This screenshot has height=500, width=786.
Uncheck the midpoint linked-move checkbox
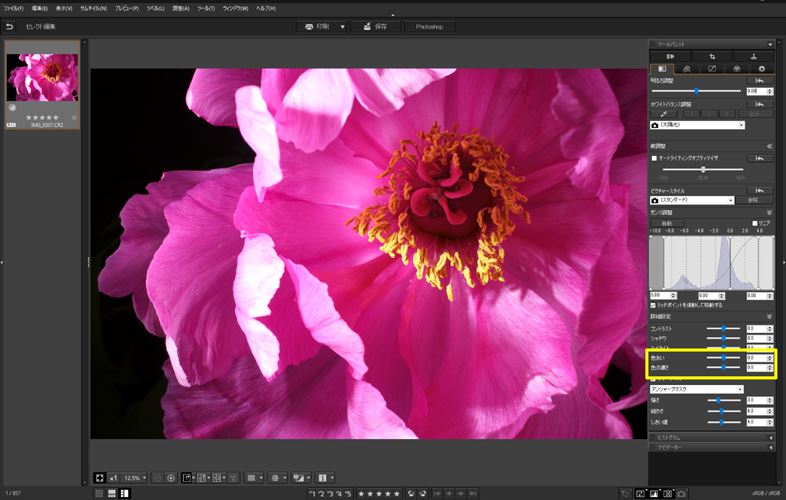click(653, 305)
